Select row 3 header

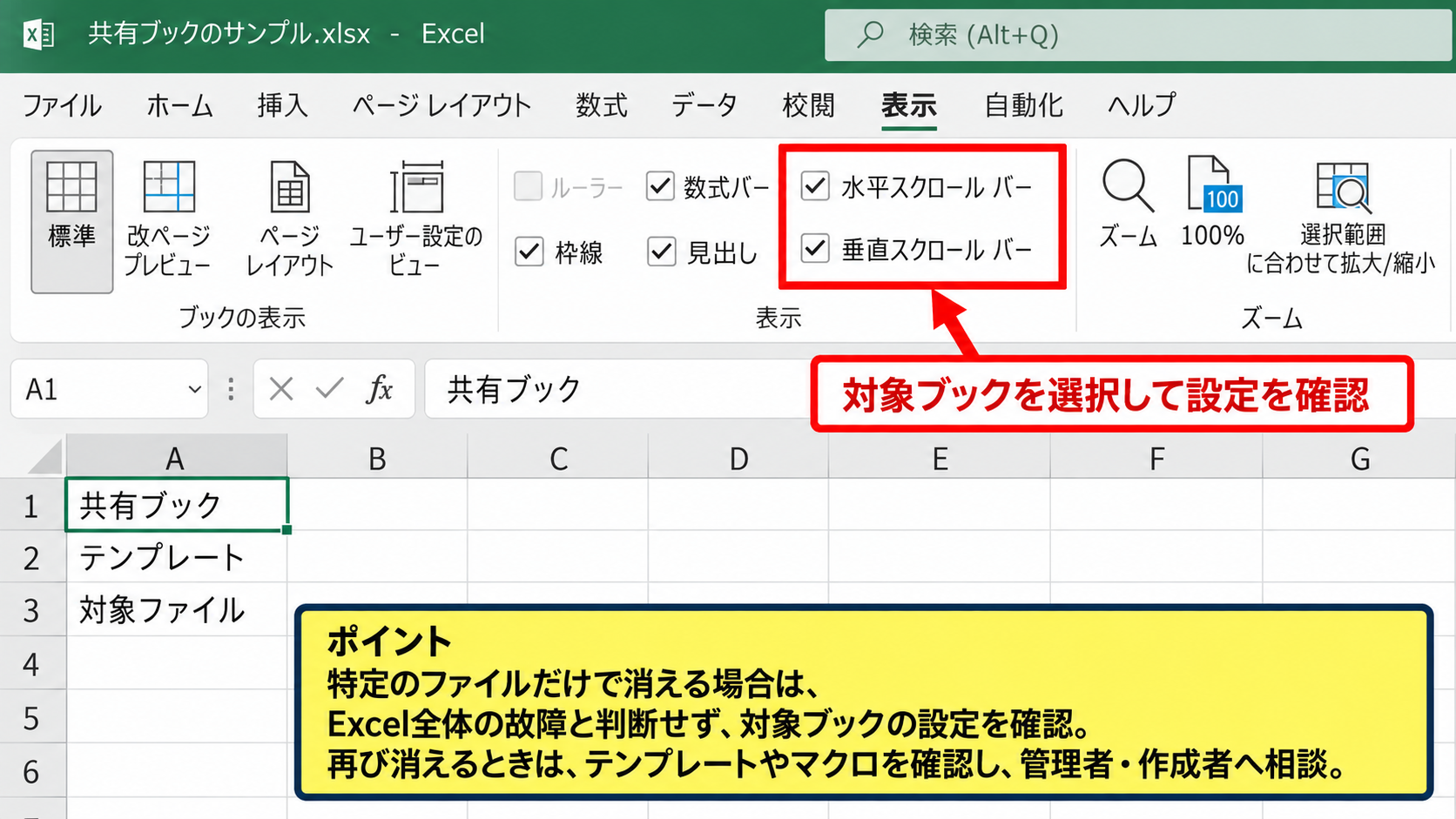coord(32,610)
